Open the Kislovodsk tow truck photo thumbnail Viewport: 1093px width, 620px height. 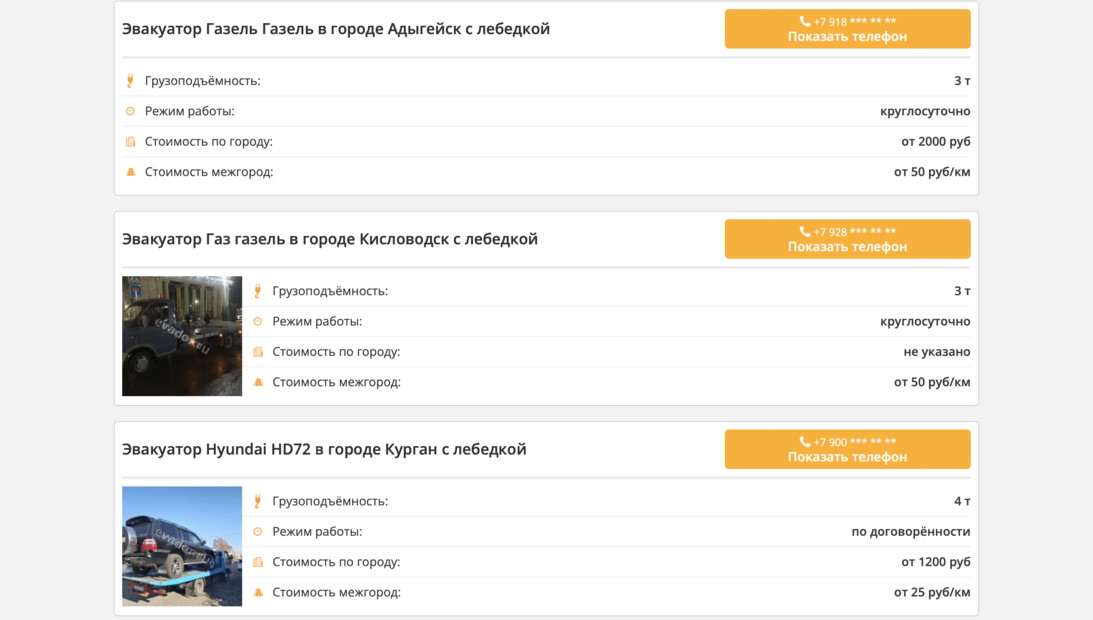tap(182, 336)
